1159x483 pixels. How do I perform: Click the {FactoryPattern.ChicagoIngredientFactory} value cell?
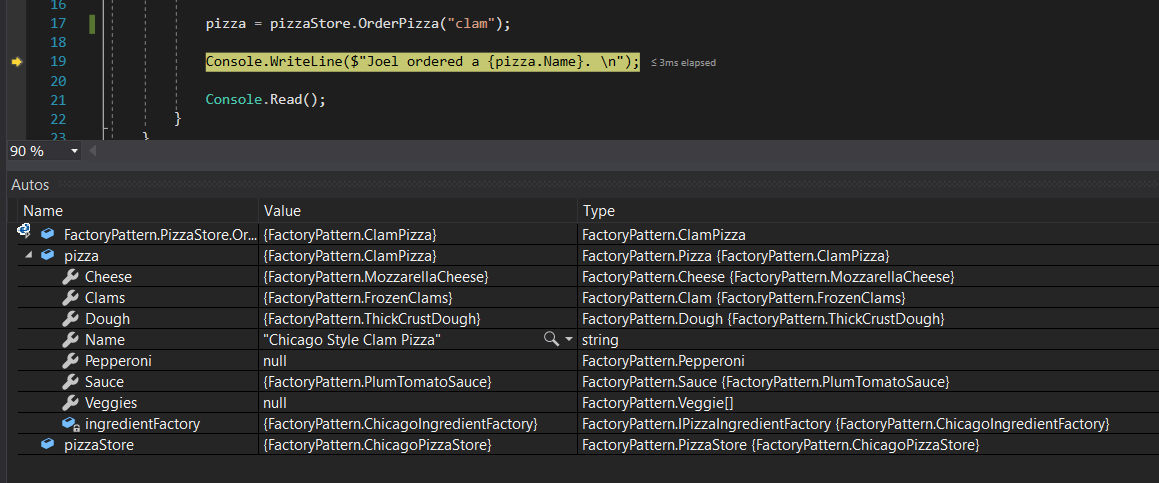(x=418, y=424)
